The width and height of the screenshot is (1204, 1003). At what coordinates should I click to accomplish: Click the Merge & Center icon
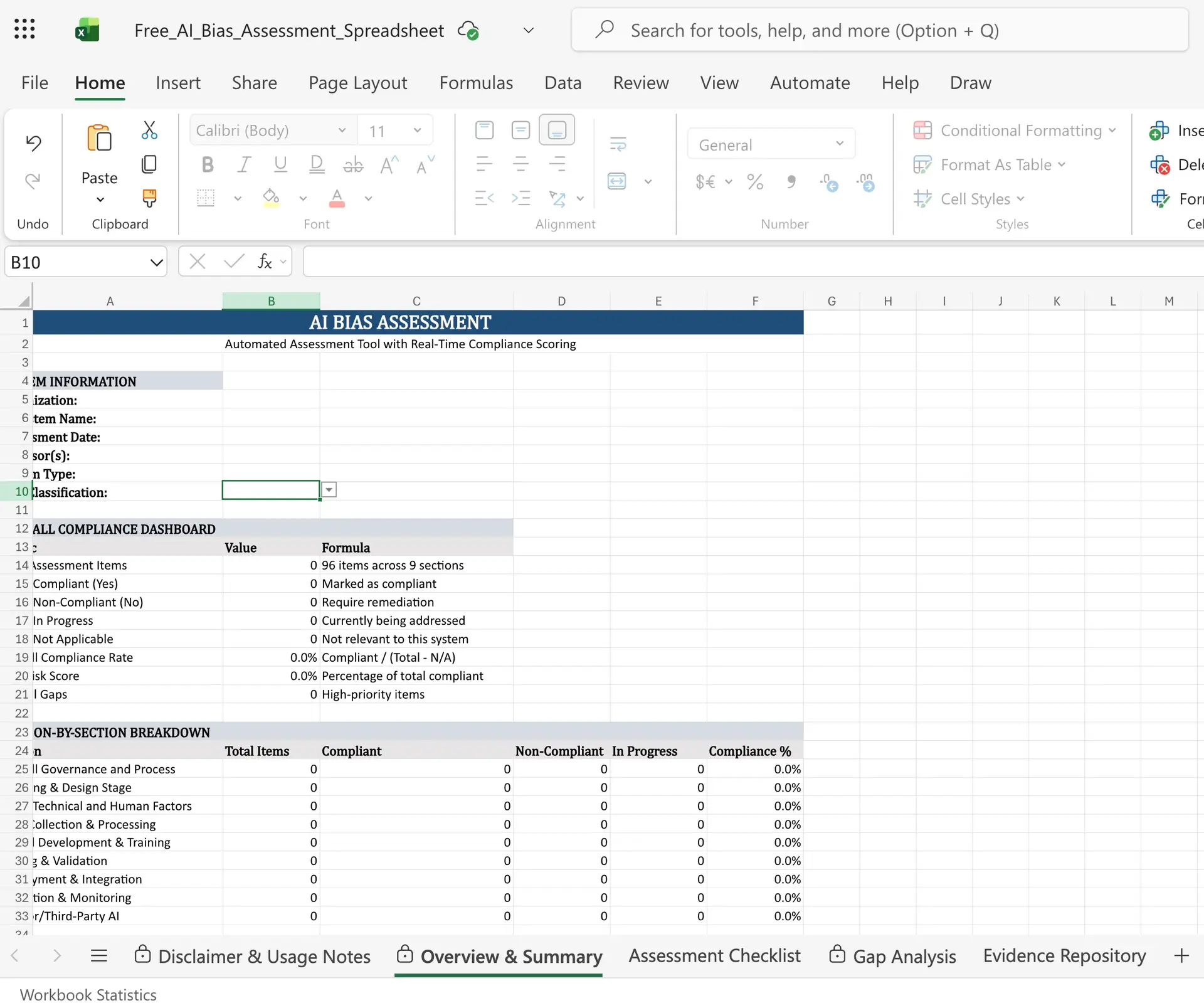(x=618, y=181)
